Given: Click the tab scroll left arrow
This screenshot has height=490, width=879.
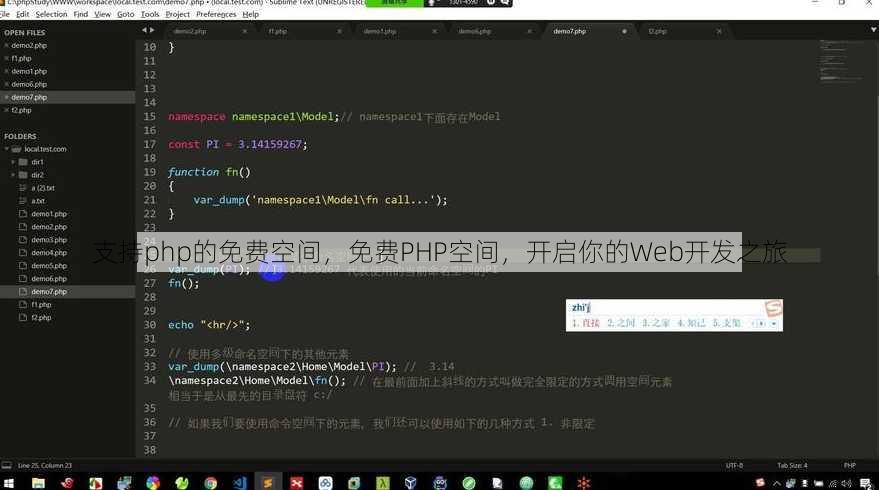Looking at the screenshot, I should pos(144,30).
